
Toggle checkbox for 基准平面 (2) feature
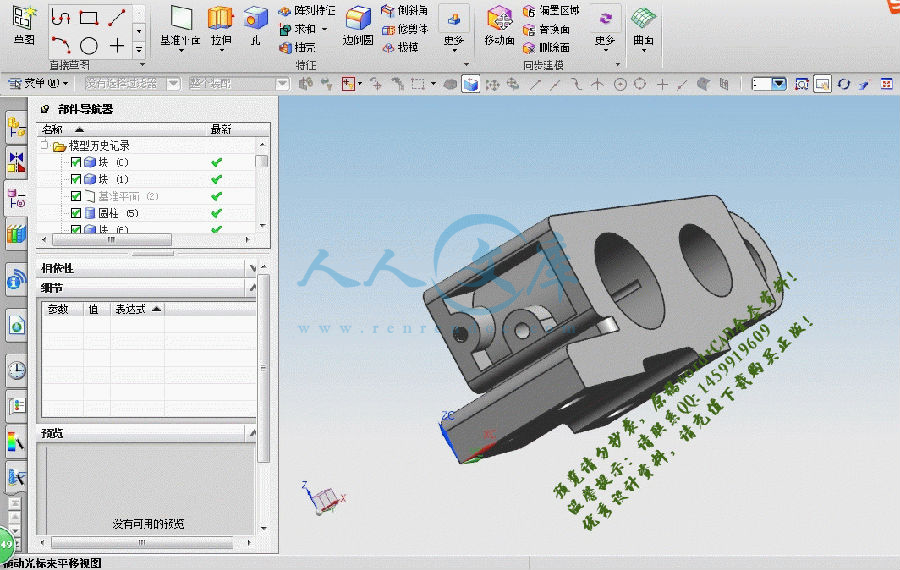click(76, 196)
